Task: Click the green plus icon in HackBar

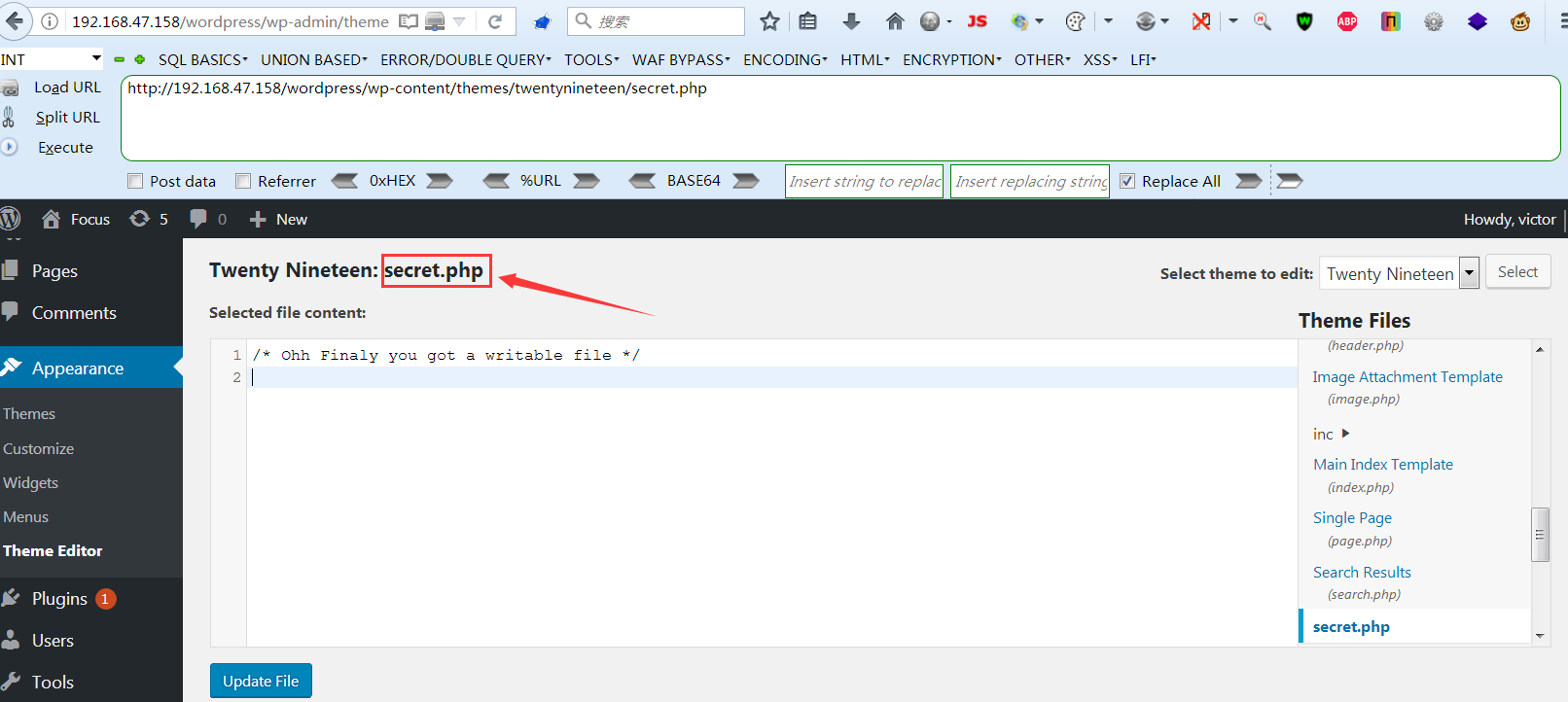Action: point(140,59)
